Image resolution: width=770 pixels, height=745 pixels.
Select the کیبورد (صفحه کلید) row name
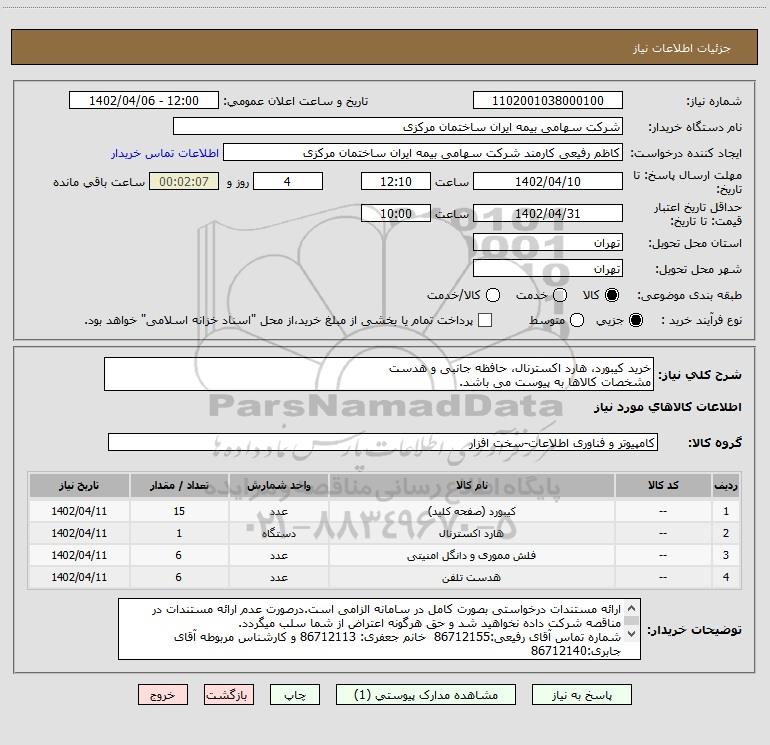point(472,511)
